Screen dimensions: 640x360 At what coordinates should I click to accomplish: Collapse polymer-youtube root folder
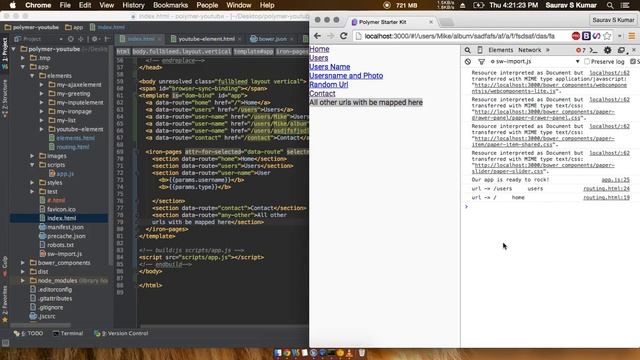(x=14, y=49)
